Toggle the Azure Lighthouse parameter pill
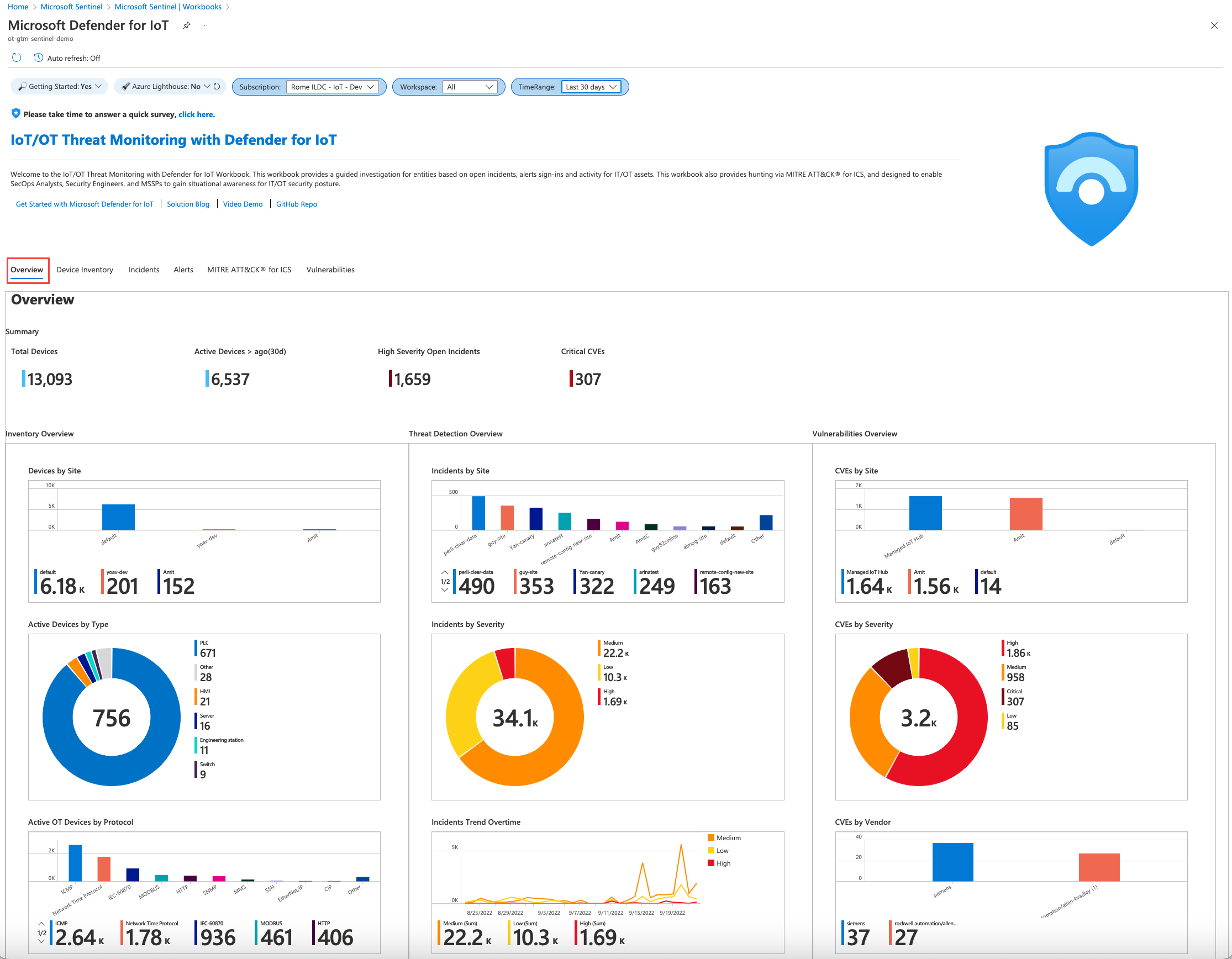The width and height of the screenshot is (1232, 959). [x=165, y=86]
